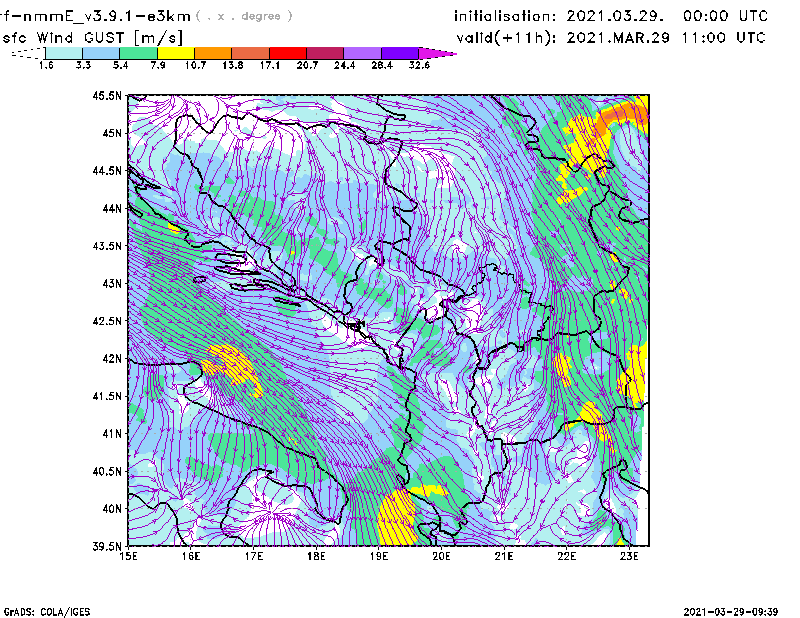Click the legend value 3.3
The height and width of the screenshot is (618, 800).
pyautogui.click(x=83, y=65)
